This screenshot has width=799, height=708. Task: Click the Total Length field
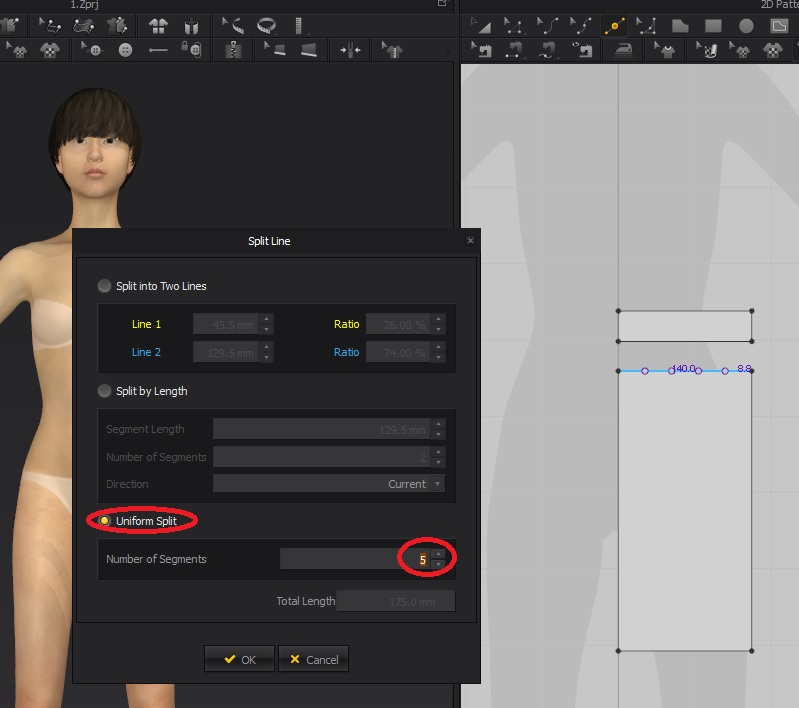coord(395,601)
